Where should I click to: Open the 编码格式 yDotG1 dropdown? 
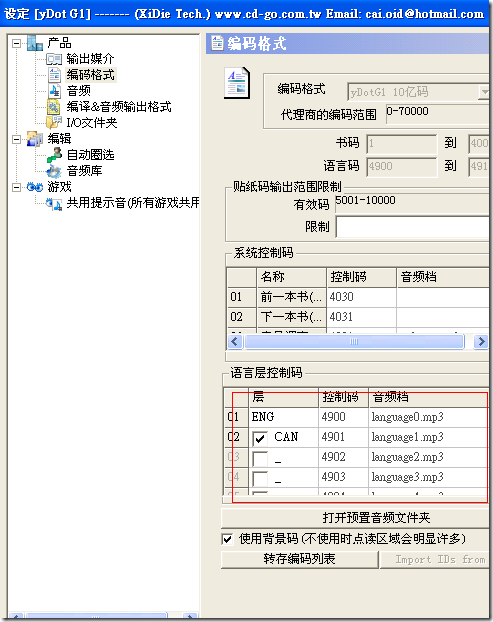[483, 92]
